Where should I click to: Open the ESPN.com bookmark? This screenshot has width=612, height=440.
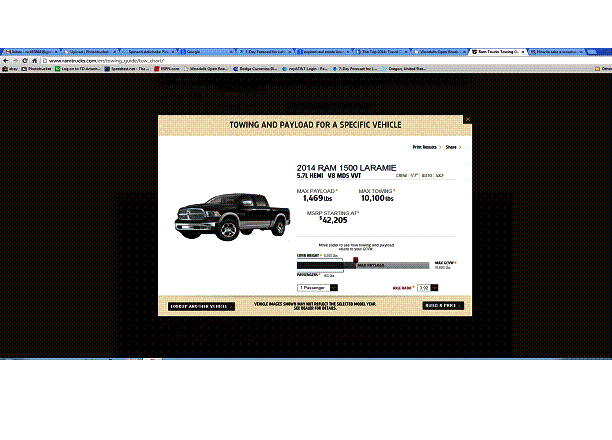(167, 69)
